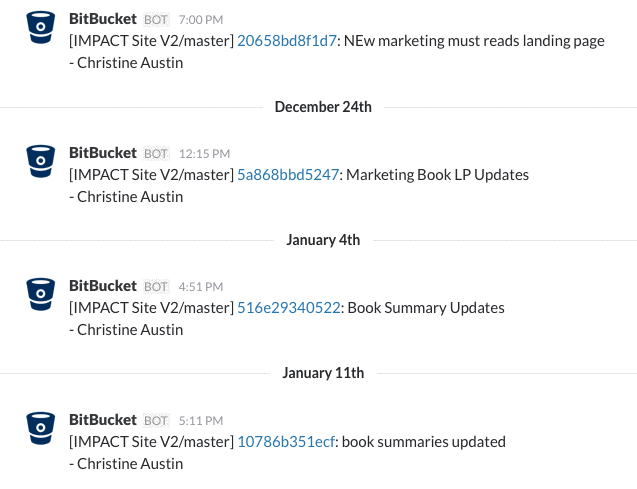Viewport: 637px width, 489px height.
Task: Select the BitBucket avatar on the 4:51 PM message
Action: pyautogui.click(x=41, y=294)
